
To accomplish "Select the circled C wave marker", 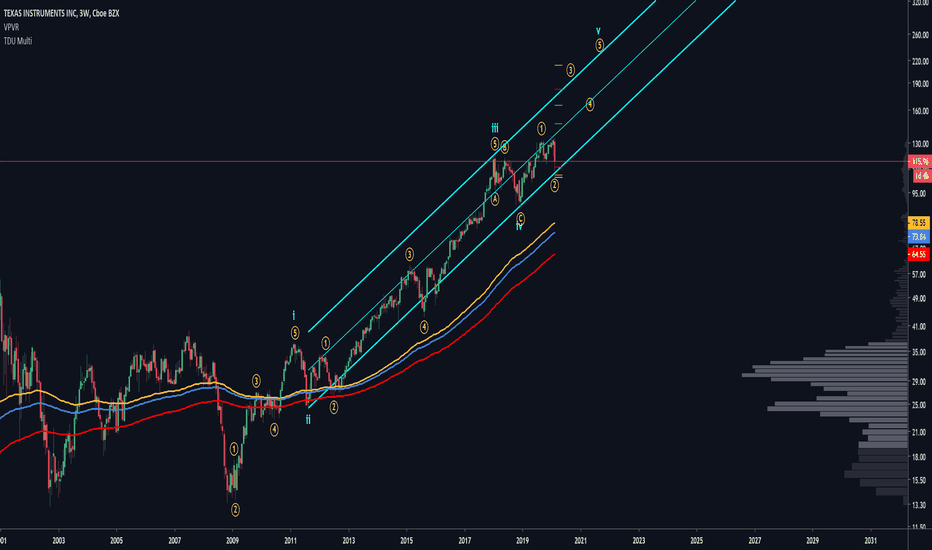I will 520,219.
